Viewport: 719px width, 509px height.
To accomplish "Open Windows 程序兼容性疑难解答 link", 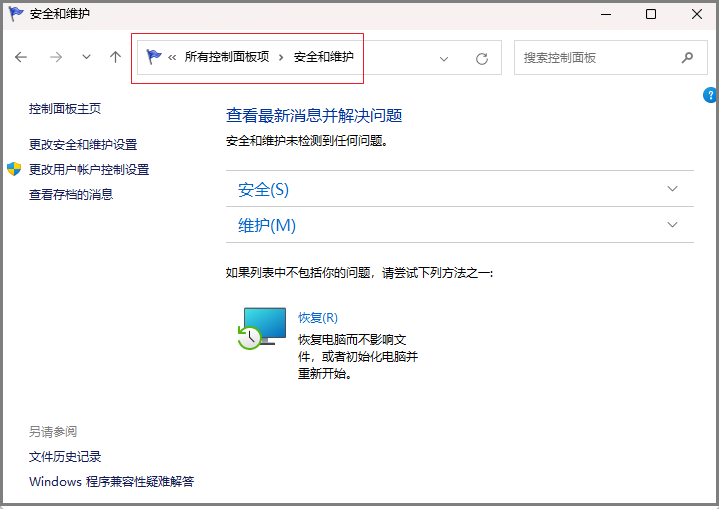I will [x=111, y=481].
